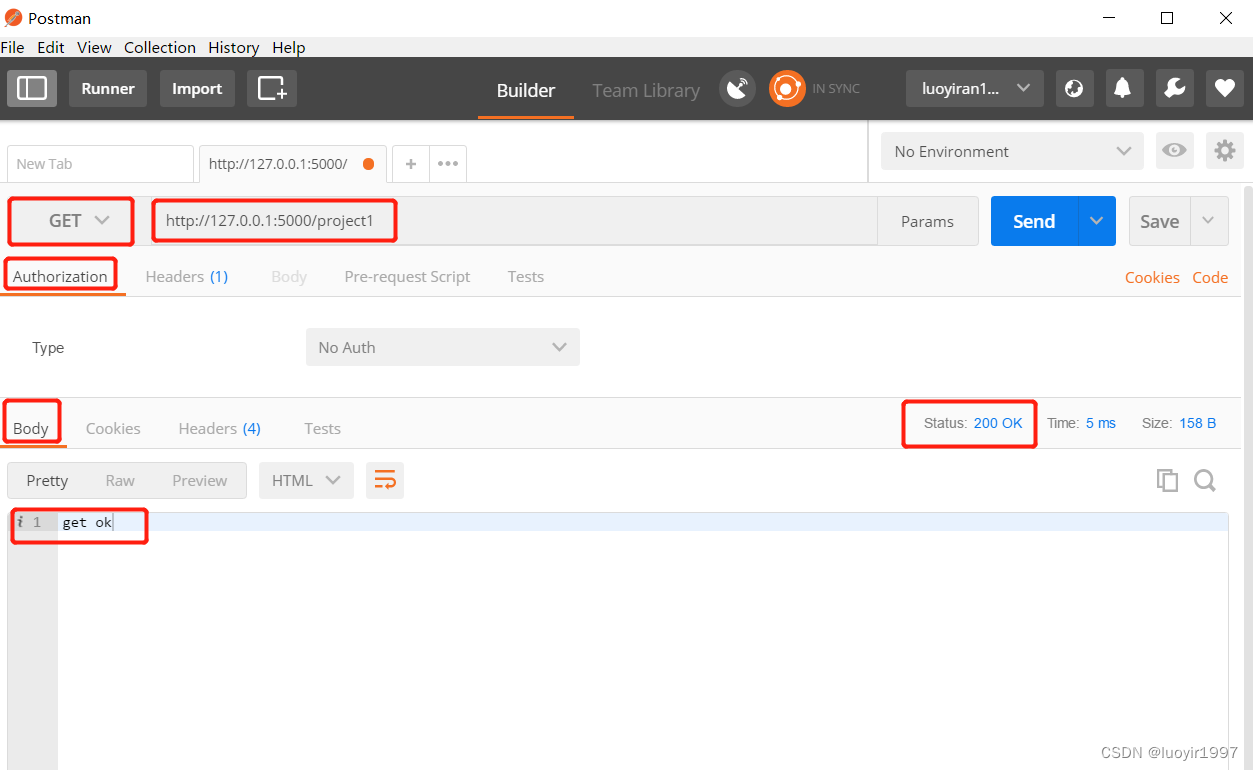Select the Raw view mode
Screen dimensions: 1253x770
[120, 480]
